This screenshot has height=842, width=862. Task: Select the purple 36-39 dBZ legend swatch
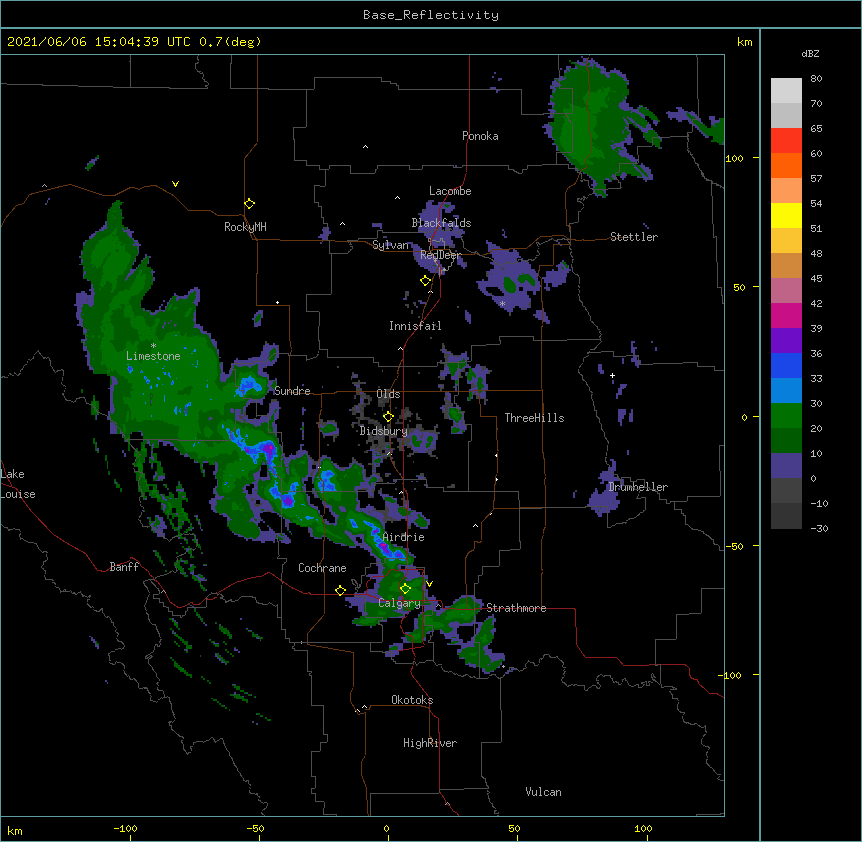point(786,341)
